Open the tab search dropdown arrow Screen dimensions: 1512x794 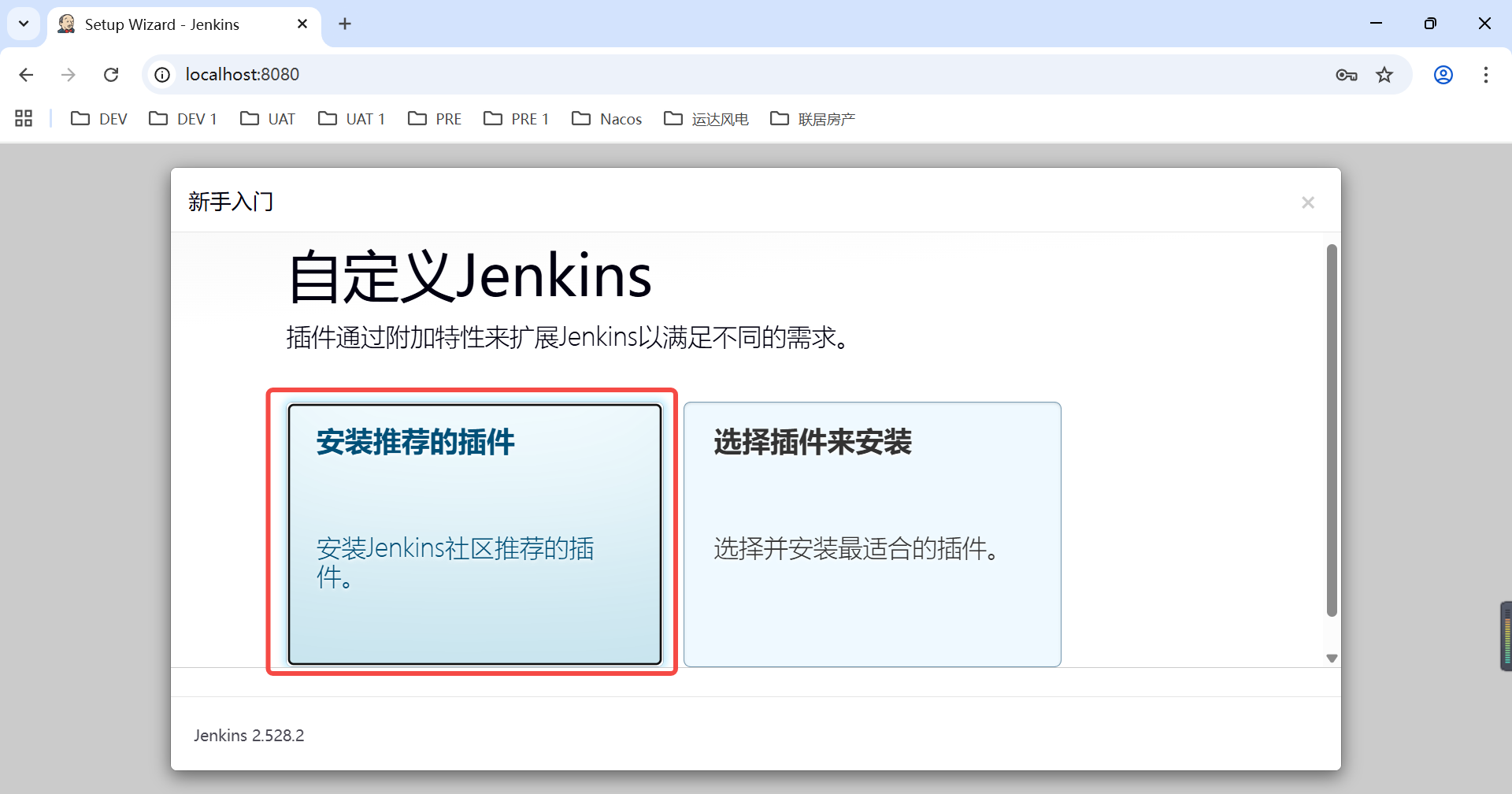pyautogui.click(x=24, y=24)
